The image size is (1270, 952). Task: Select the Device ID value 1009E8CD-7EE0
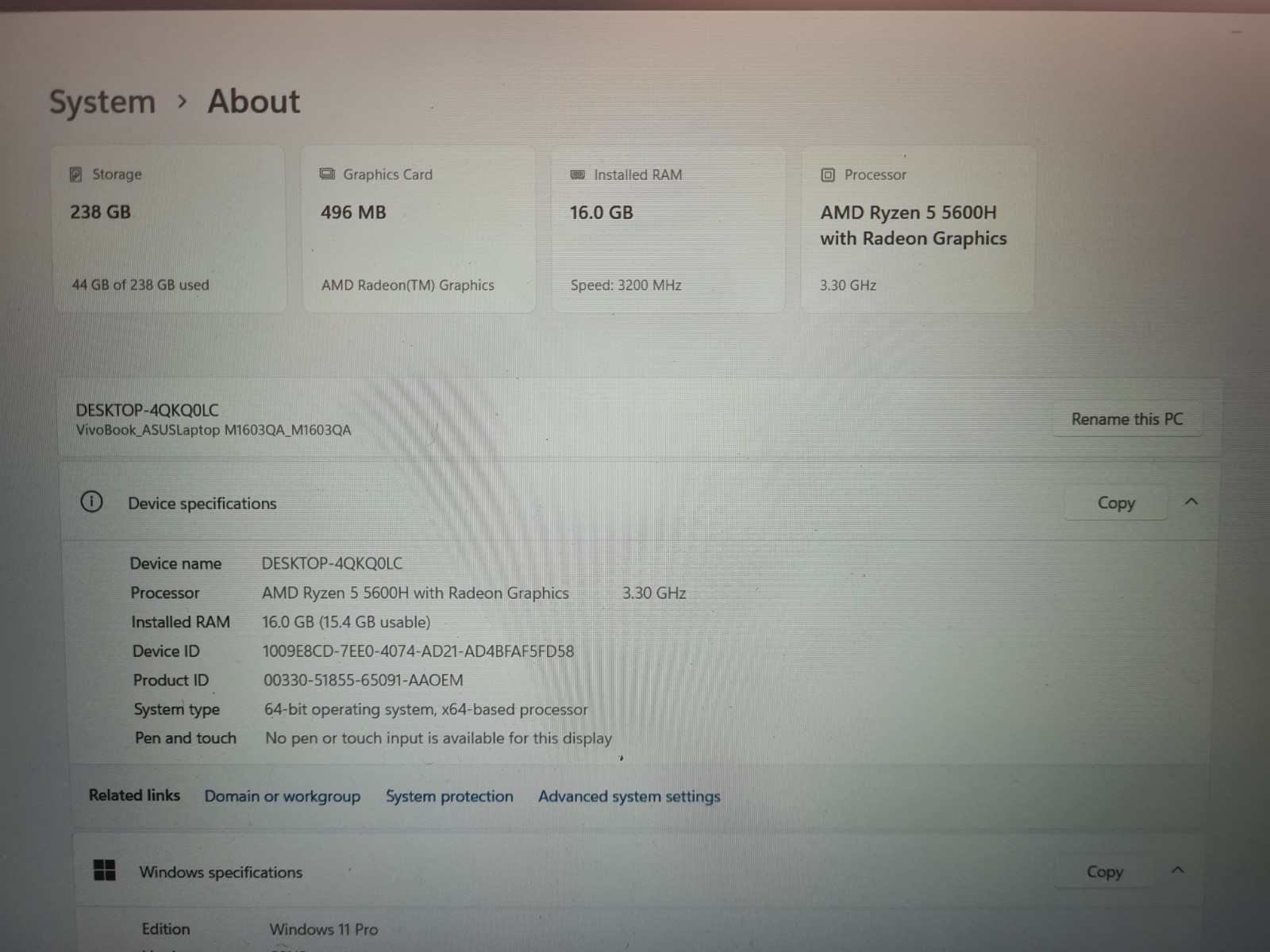(418, 651)
